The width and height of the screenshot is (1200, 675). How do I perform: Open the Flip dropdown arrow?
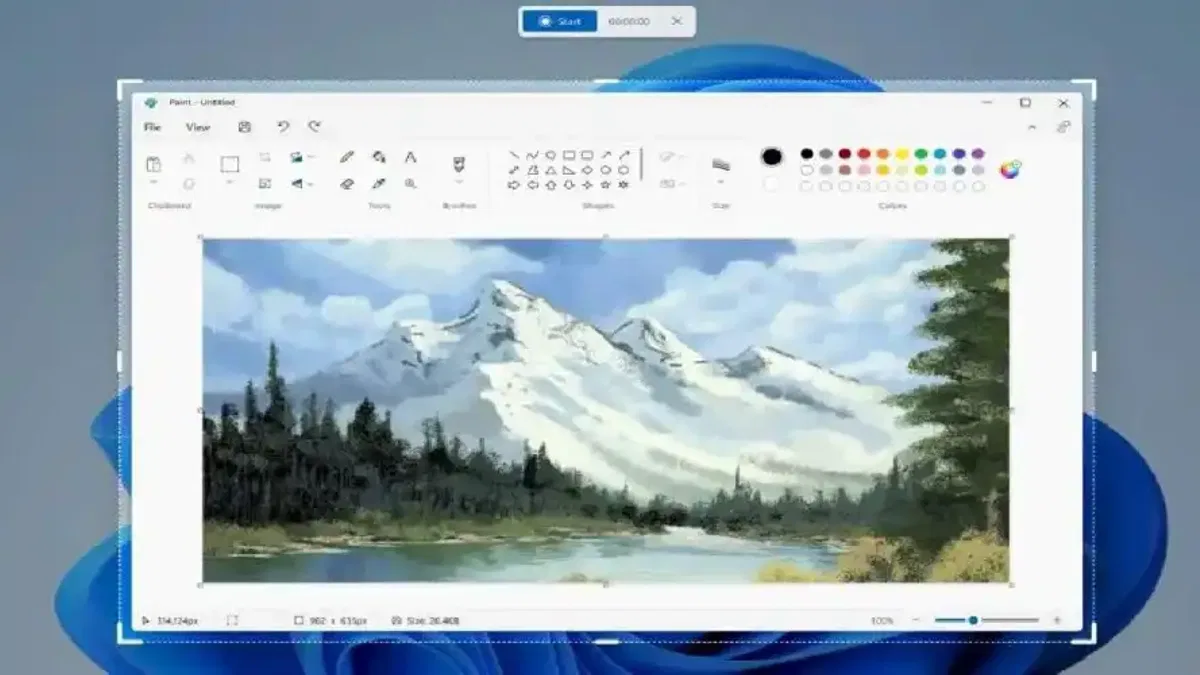tap(311, 184)
